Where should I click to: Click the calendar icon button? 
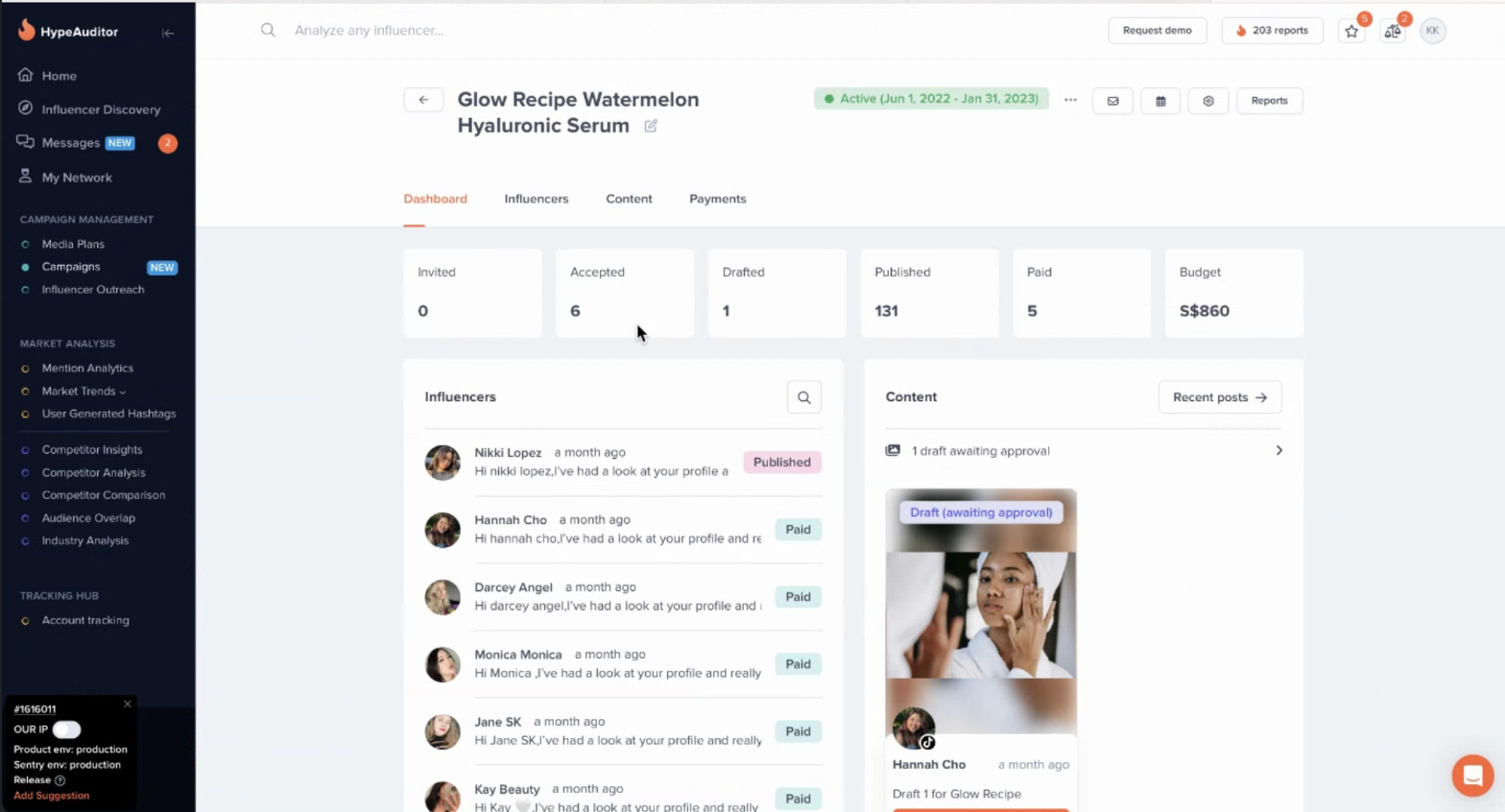(x=1160, y=101)
